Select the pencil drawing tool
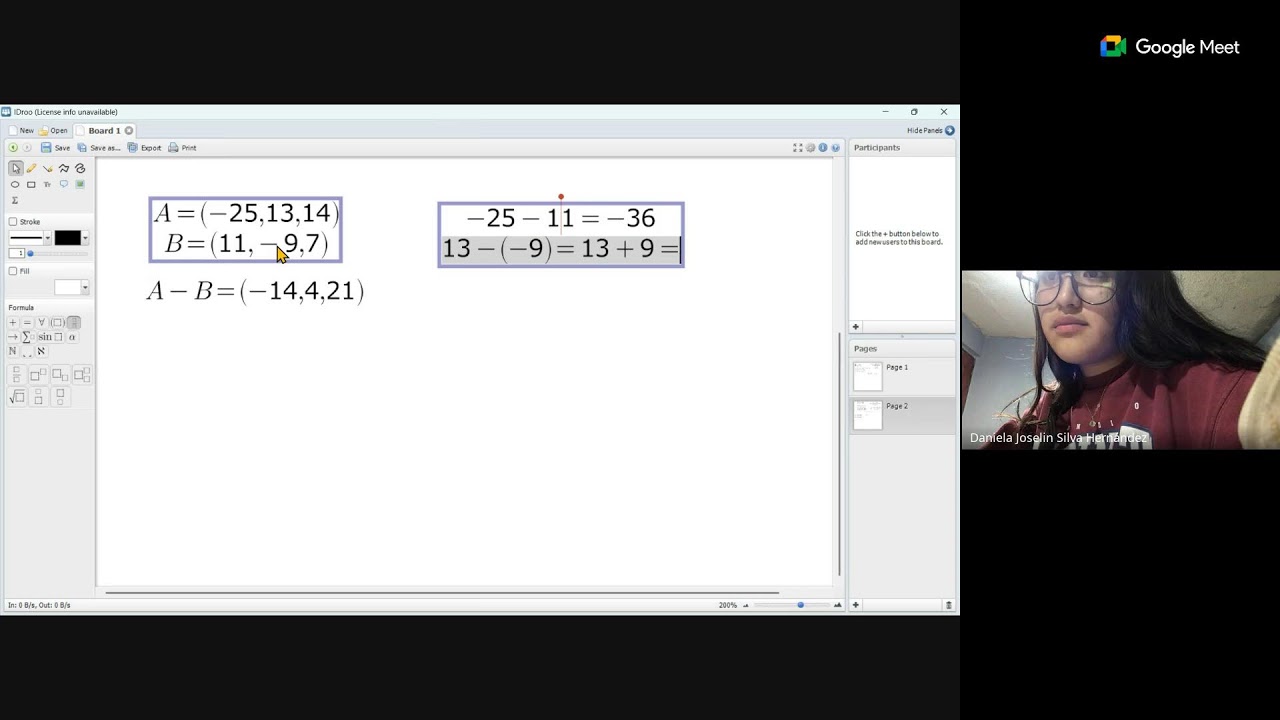The image size is (1280, 720). click(31, 168)
